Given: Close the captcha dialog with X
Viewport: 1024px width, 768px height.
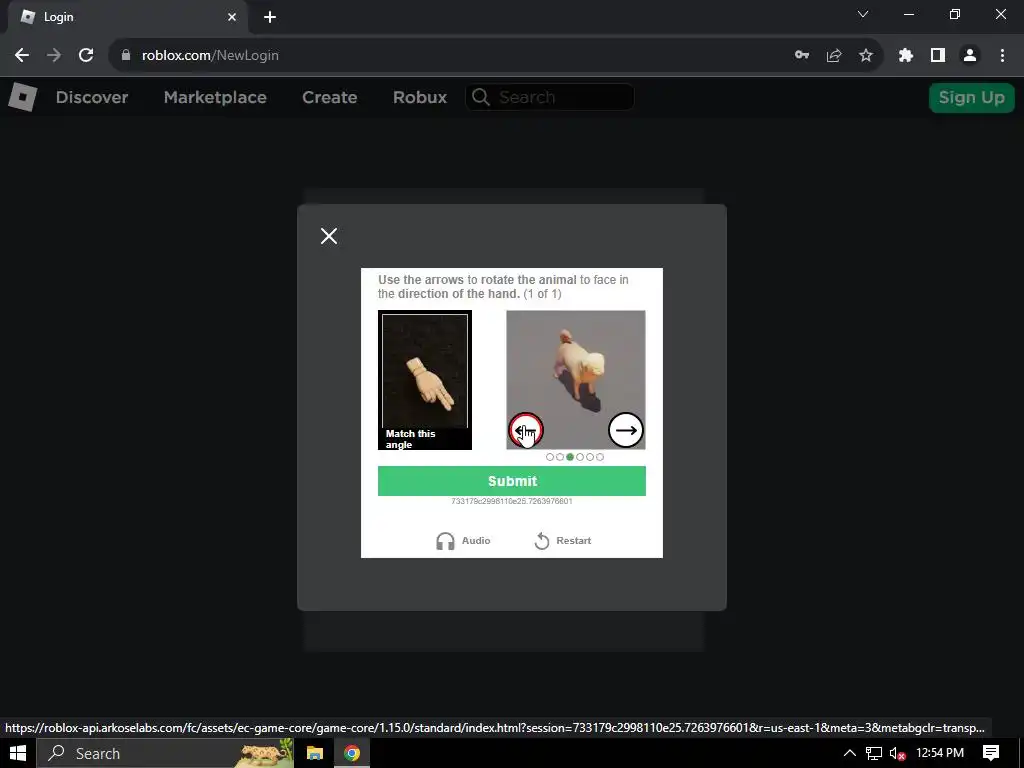Looking at the screenshot, I should [329, 236].
